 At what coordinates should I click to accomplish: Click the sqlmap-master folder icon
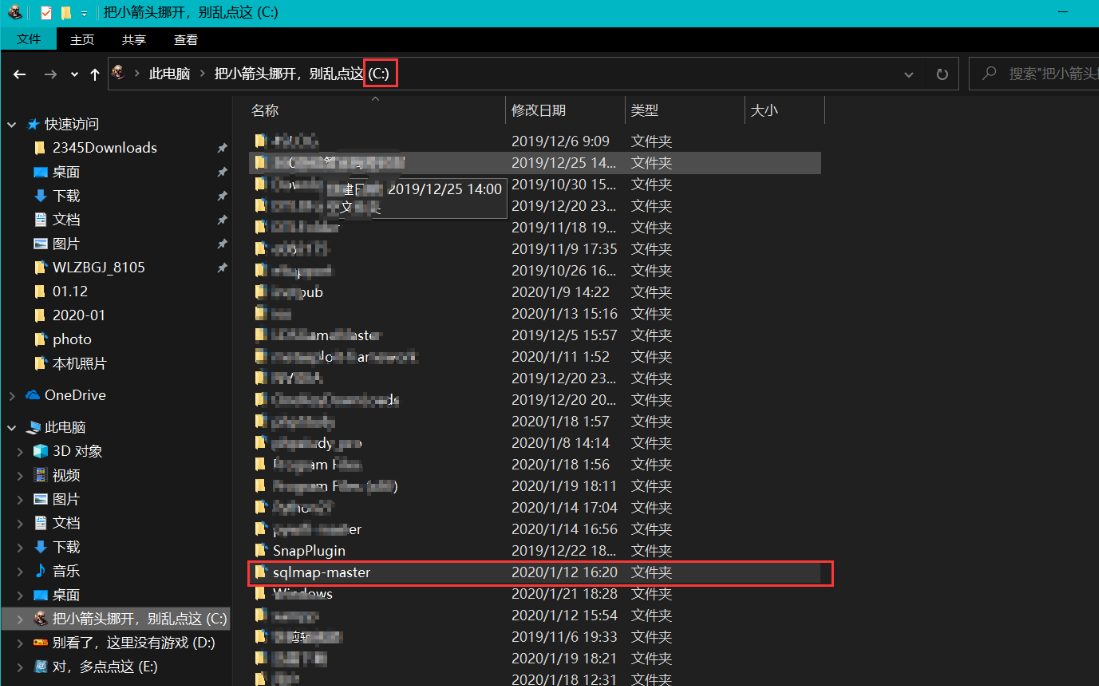tap(261, 572)
